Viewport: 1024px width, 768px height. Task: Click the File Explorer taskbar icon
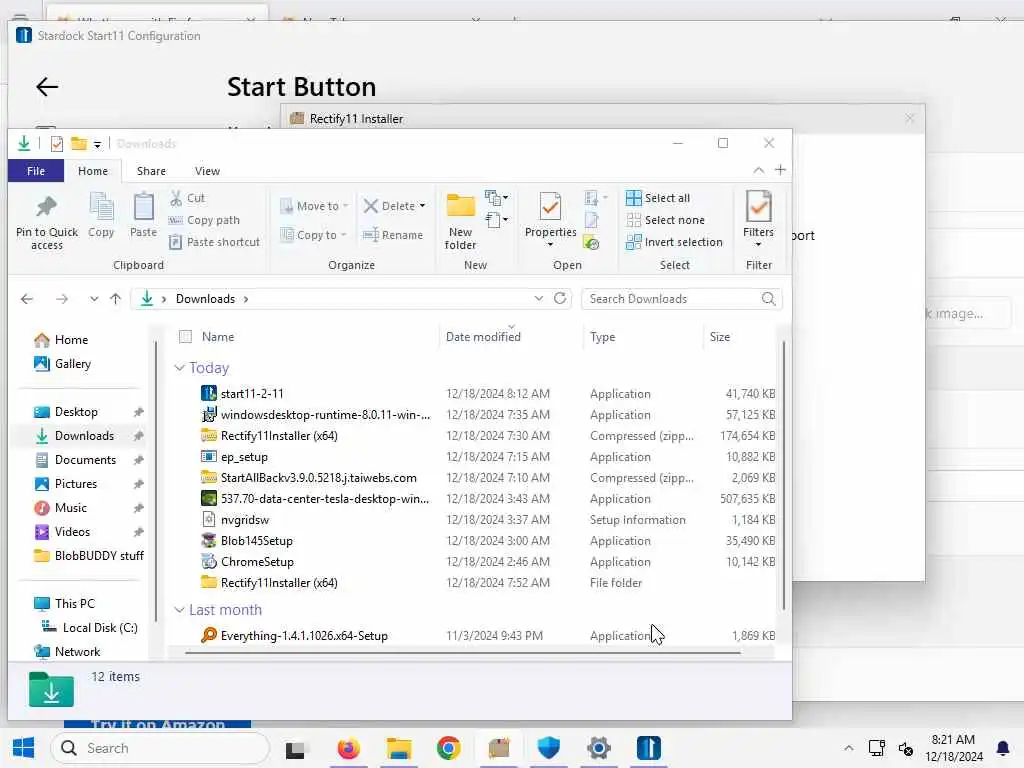398,748
